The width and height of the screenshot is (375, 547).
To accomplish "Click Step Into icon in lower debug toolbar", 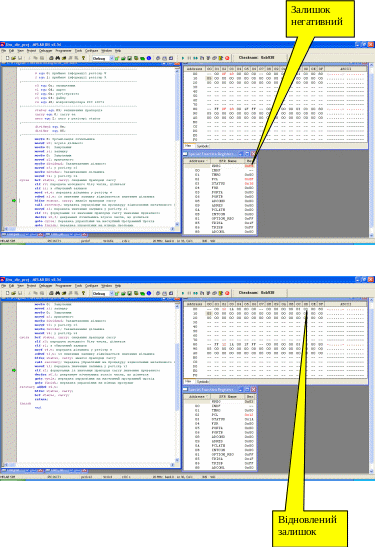I will (x=202, y=293).
